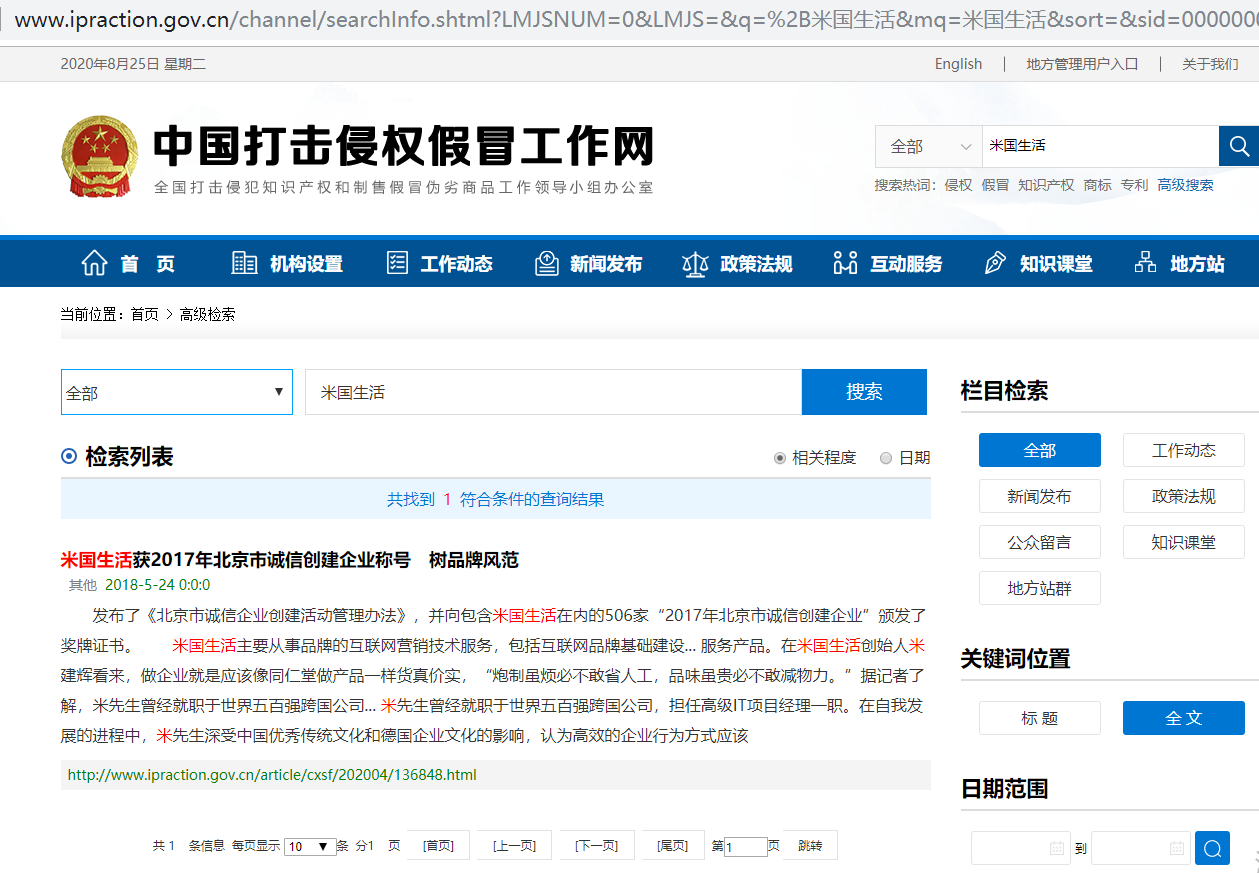Click hot search term 侵权
This screenshot has width=1259, height=873.
click(x=958, y=185)
